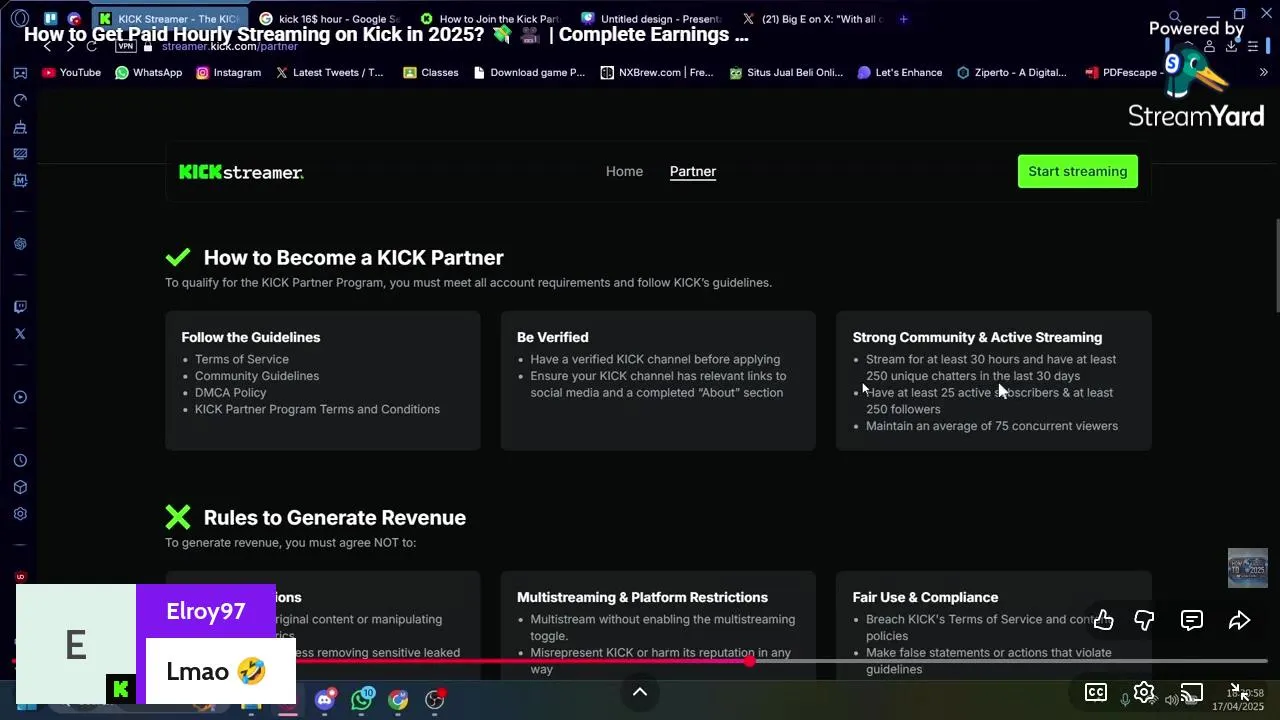Open easy setup sliders icon
Viewport: 1280px width, 720px height.
1253,46
